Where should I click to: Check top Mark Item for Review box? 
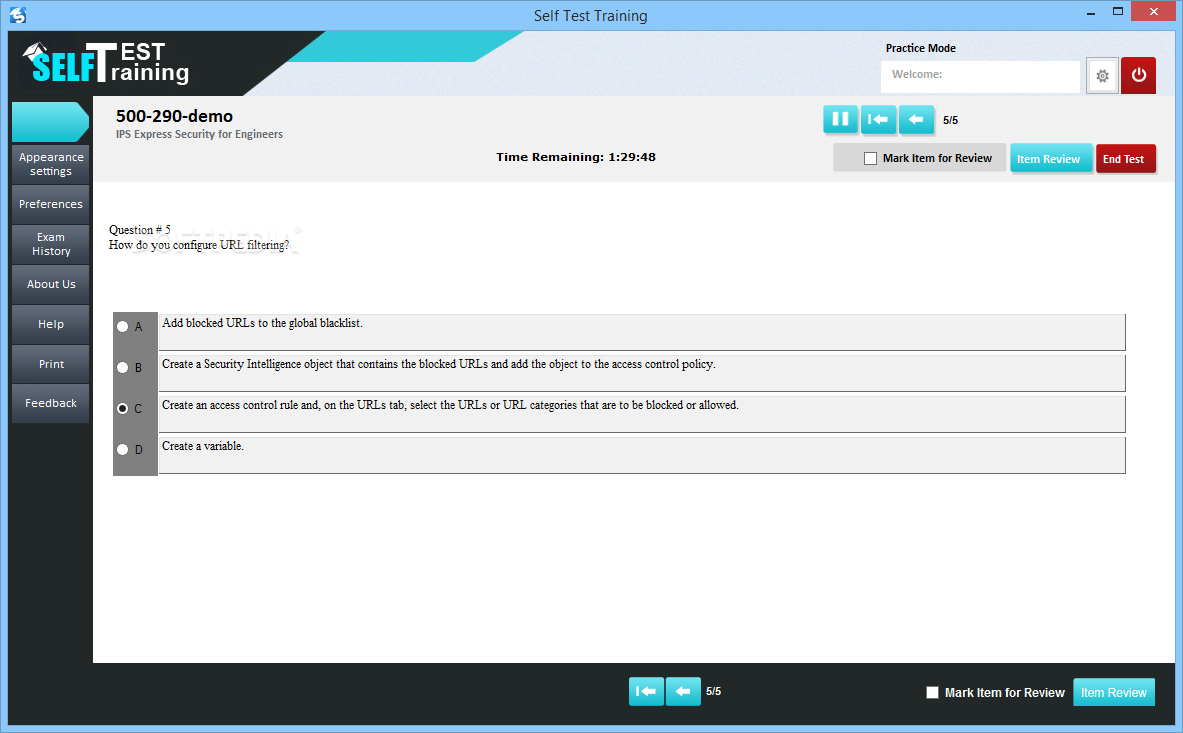[x=871, y=158]
